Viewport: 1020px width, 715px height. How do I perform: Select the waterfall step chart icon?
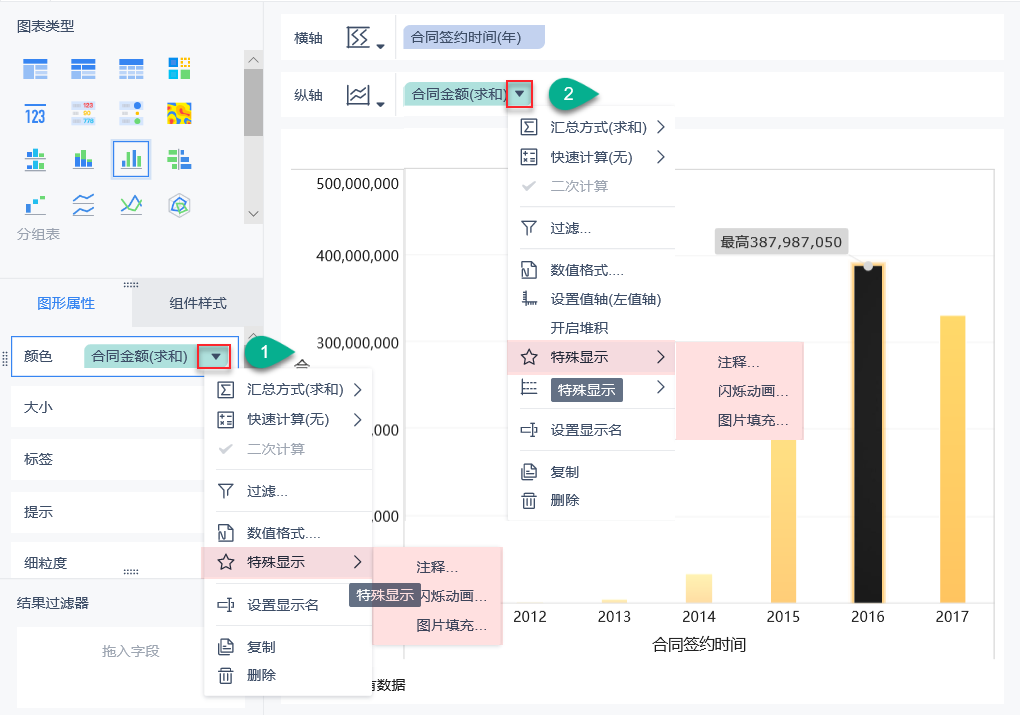35,205
